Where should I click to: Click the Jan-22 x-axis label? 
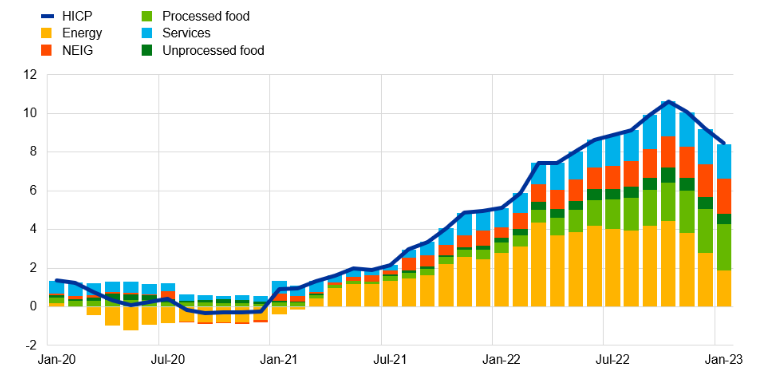499,360
